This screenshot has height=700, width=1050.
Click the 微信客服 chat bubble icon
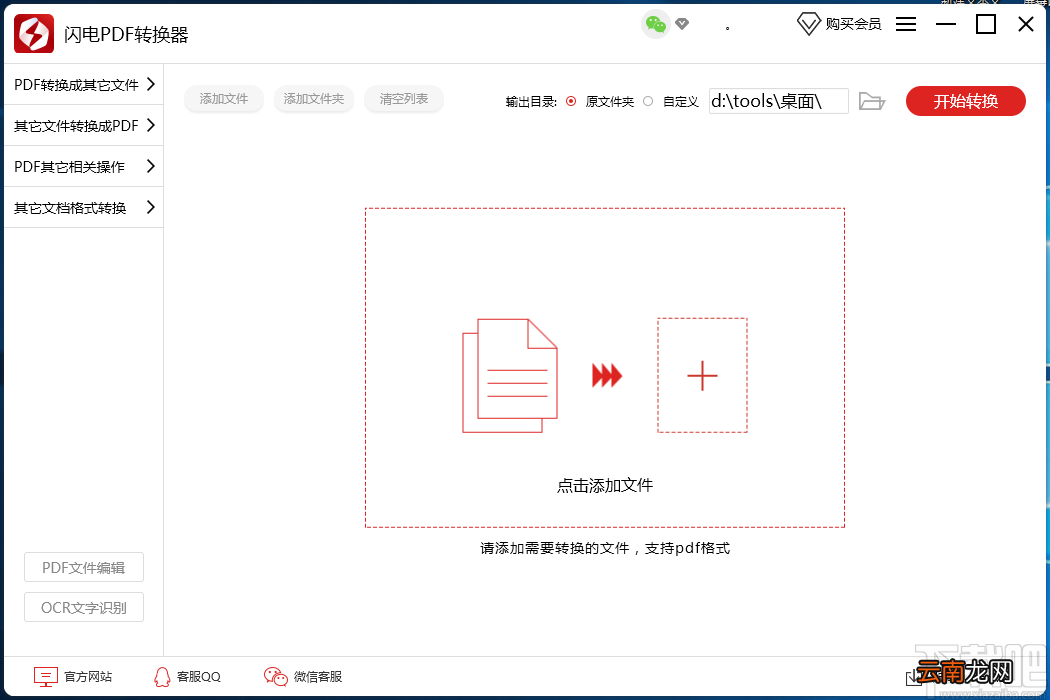coord(275,677)
